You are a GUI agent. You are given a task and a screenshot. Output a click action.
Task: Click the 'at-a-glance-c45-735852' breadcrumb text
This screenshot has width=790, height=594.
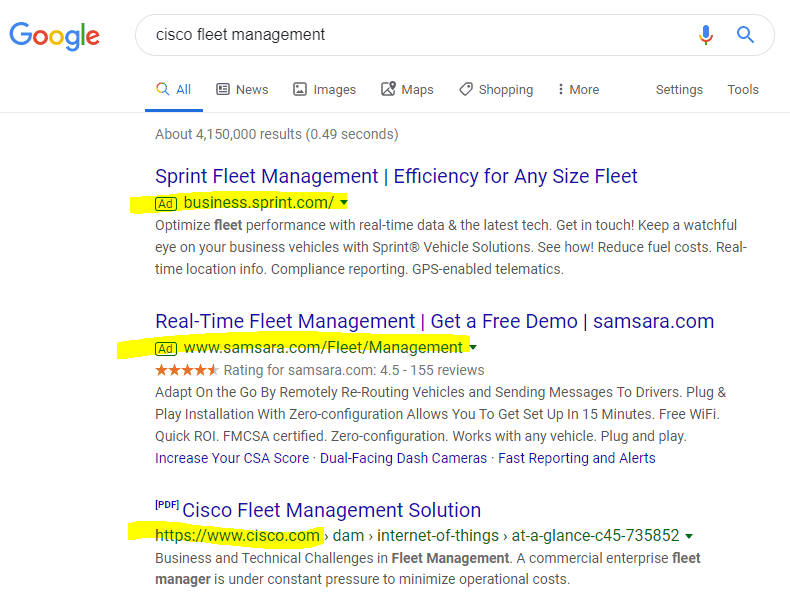(x=596, y=536)
